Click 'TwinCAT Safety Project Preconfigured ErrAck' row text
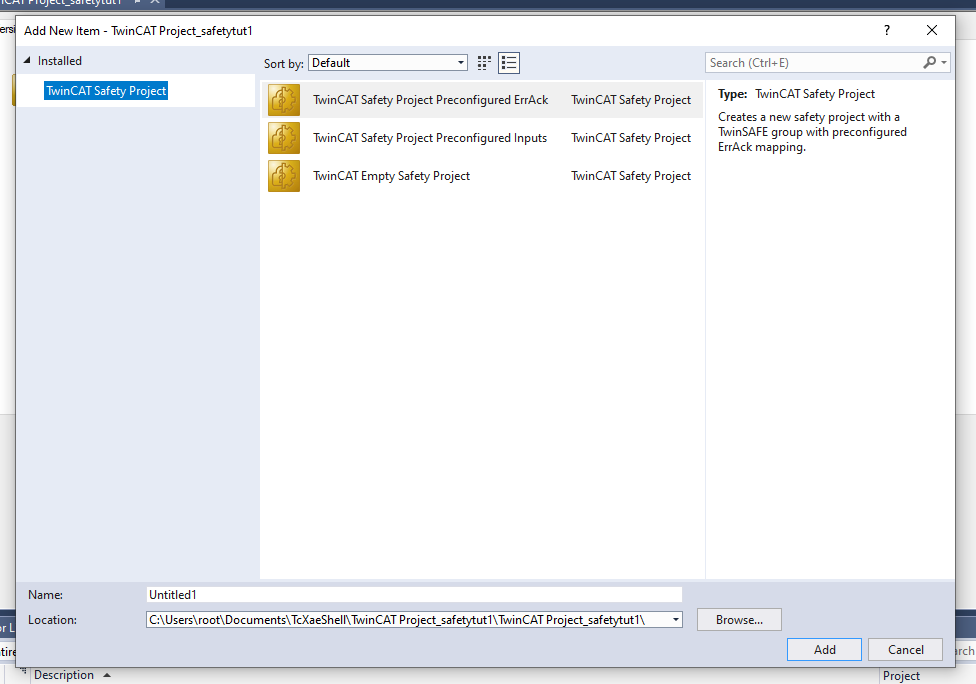Screen dimensions: 976x684 (431, 100)
